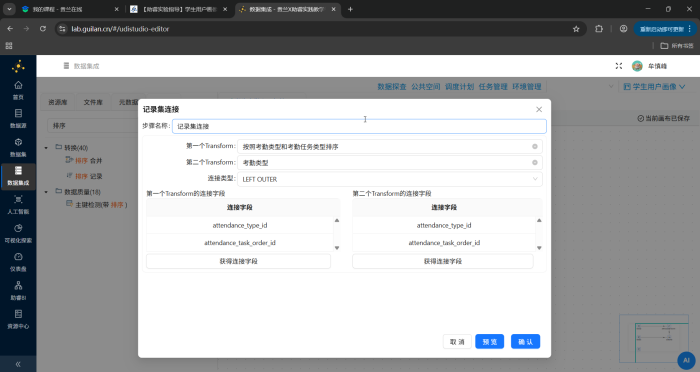Click the 排序 合并 step icon in tree

pos(69,160)
